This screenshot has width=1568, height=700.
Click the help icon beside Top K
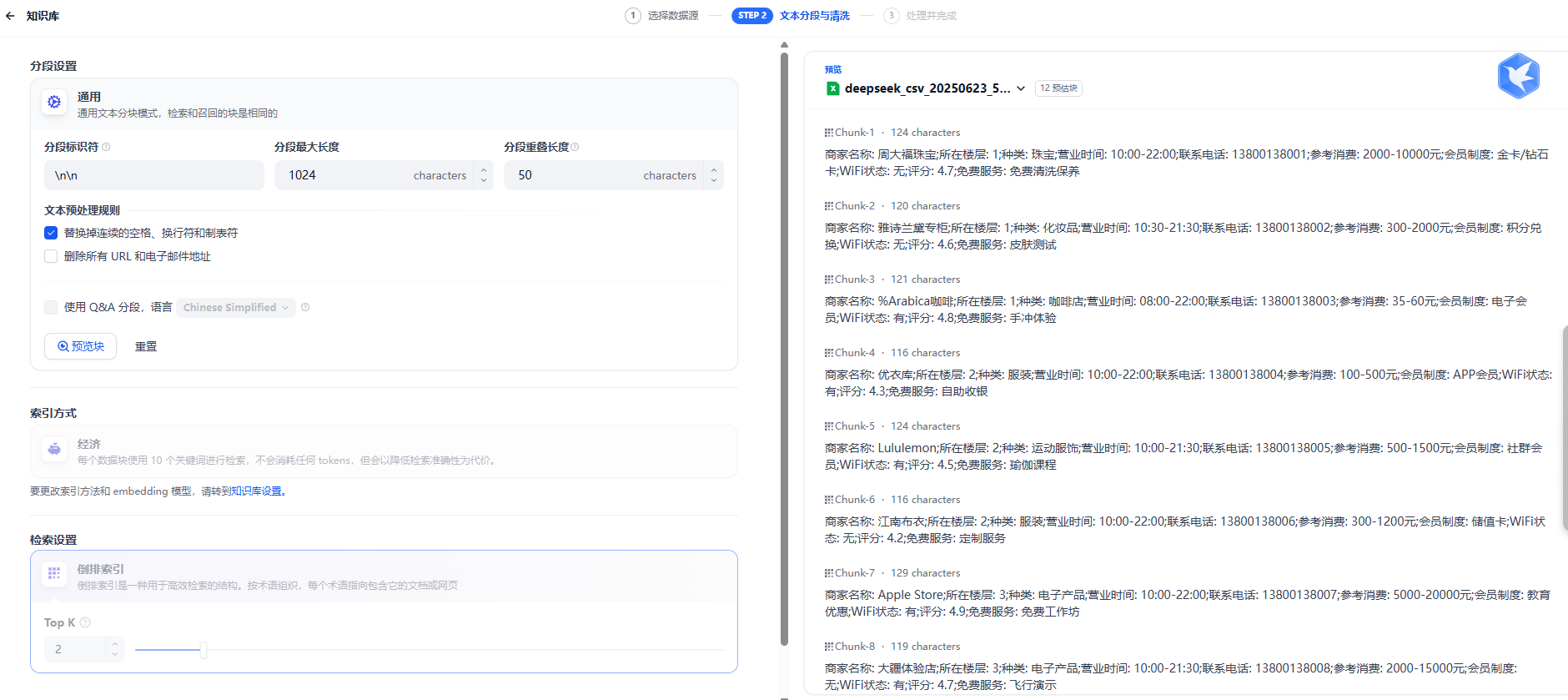click(85, 622)
